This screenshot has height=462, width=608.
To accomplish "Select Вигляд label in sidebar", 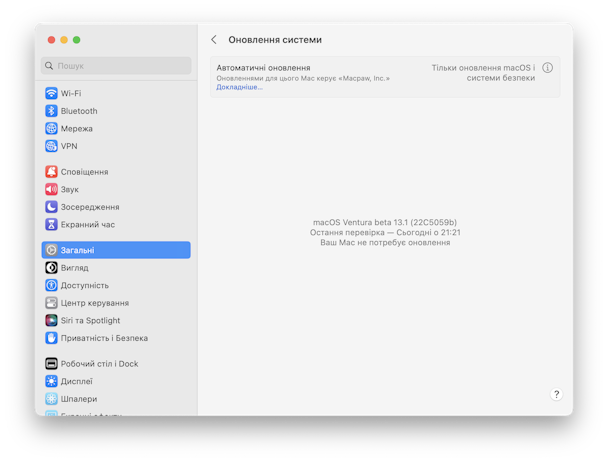I will click(74, 268).
